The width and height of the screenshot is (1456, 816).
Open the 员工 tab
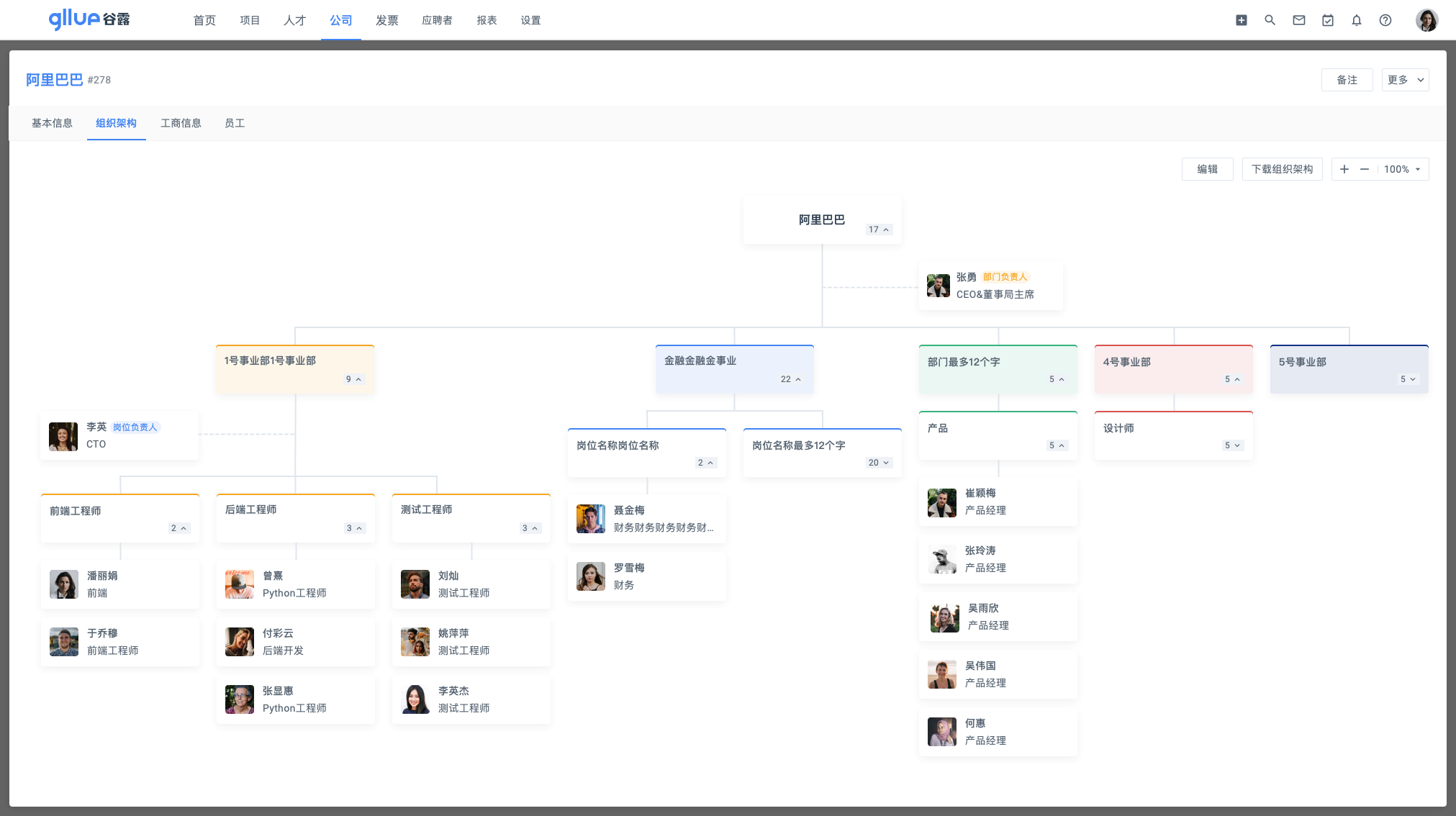(x=235, y=123)
